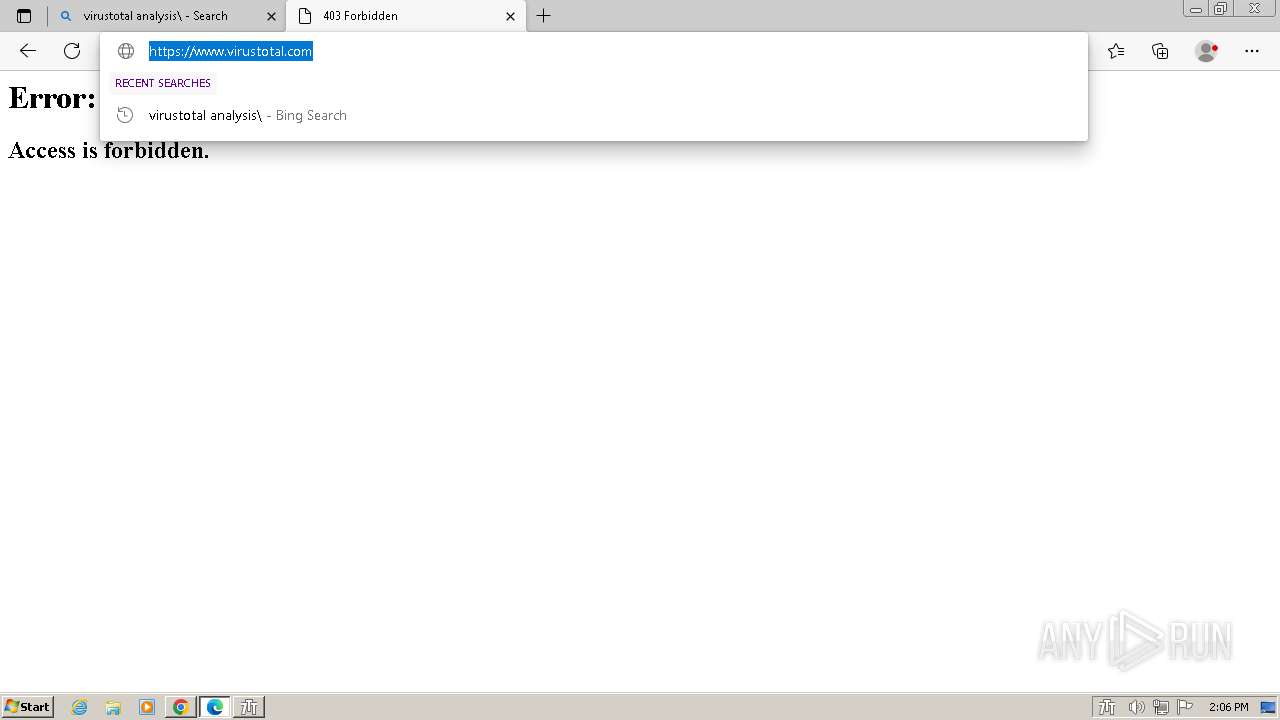Close the virustotal analysis Search tab
The image size is (1280, 720).
pyautogui.click(x=271, y=16)
